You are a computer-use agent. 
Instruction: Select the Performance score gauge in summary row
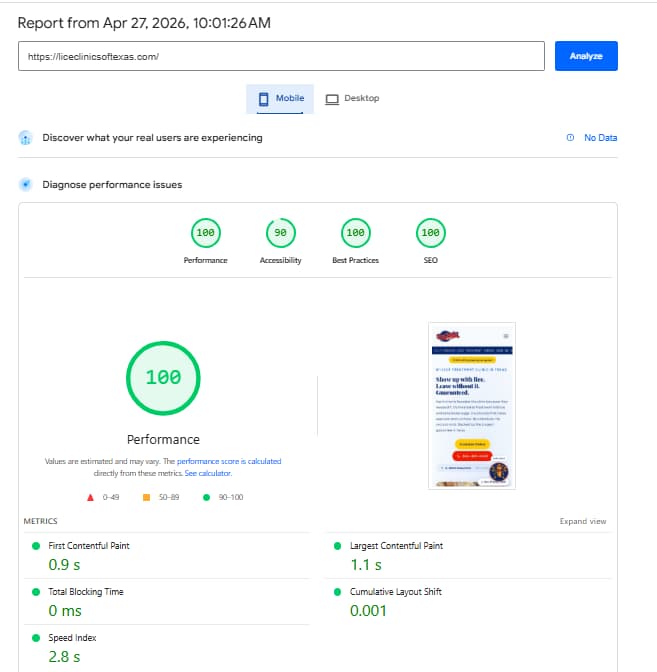tap(206, 233)
